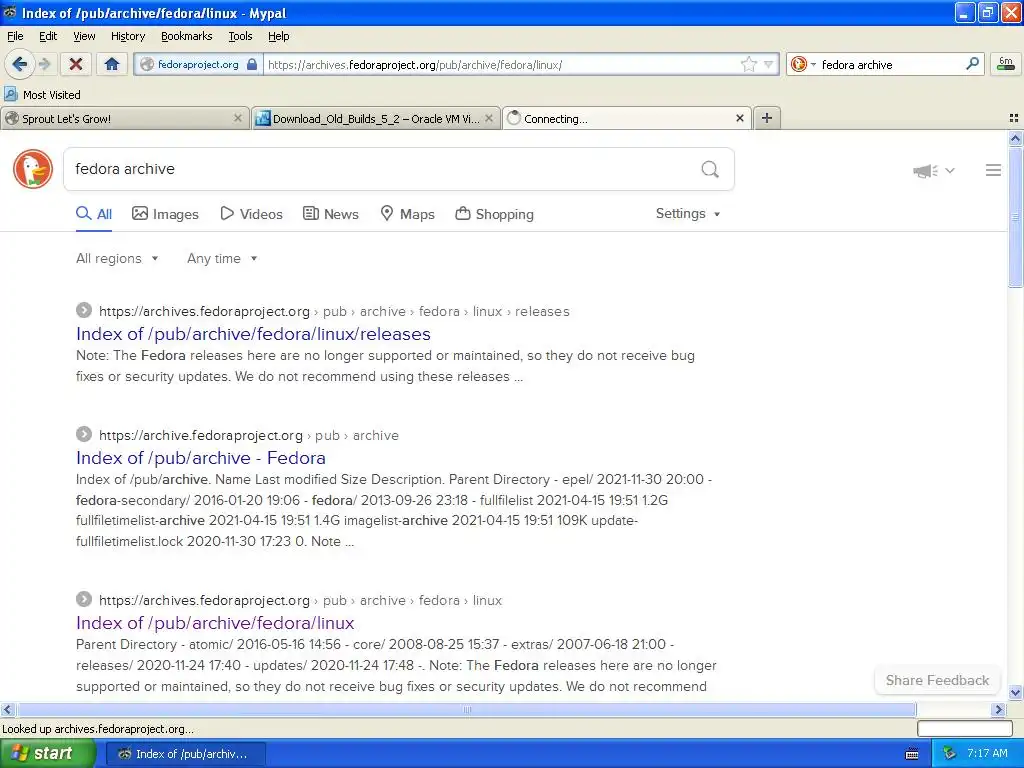
Task: Open the Bookmarks menu
Action: pos(187,36)
